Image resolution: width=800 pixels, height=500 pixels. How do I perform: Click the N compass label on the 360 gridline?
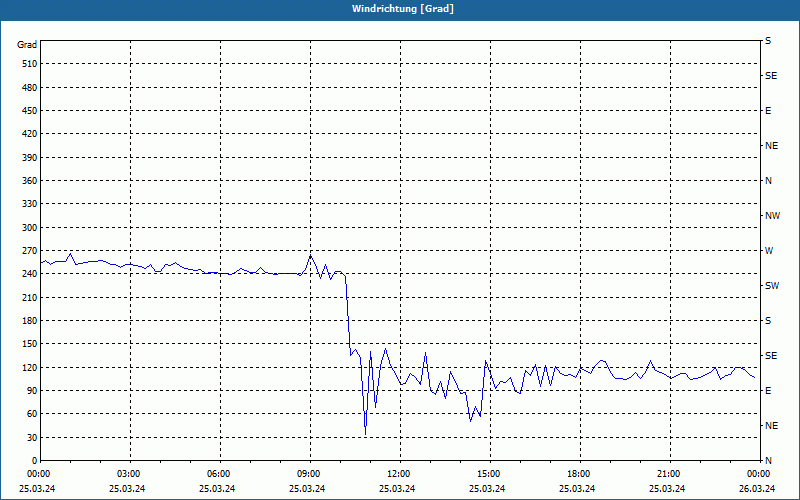(769, 181)
